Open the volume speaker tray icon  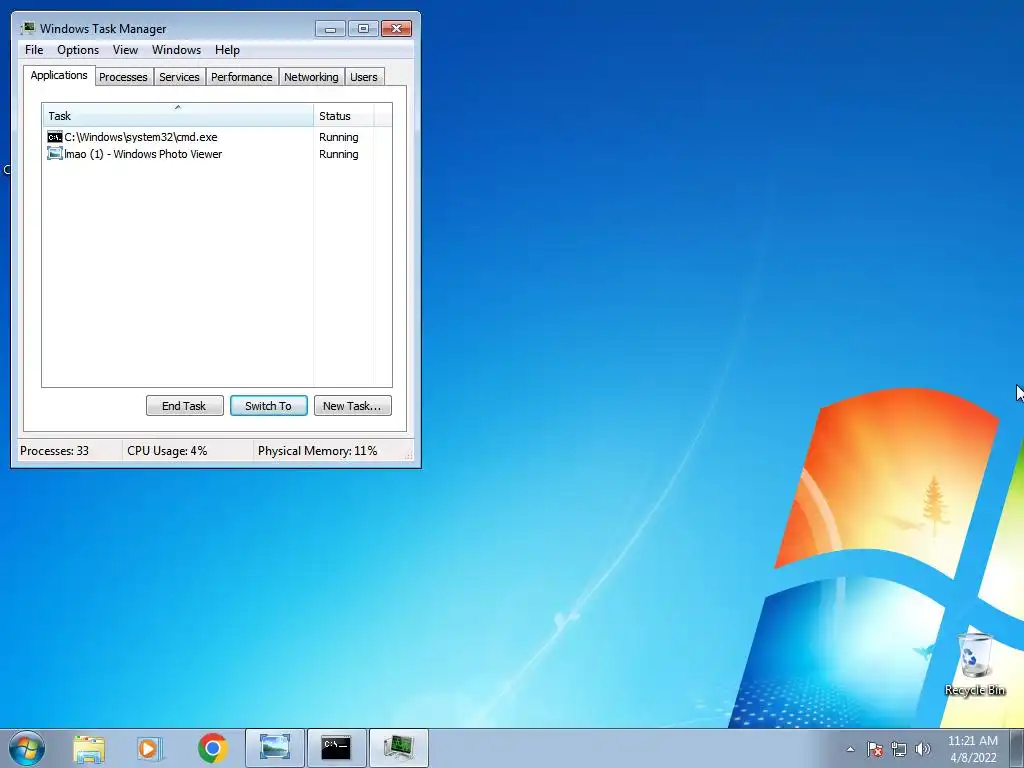coord(923,749)
